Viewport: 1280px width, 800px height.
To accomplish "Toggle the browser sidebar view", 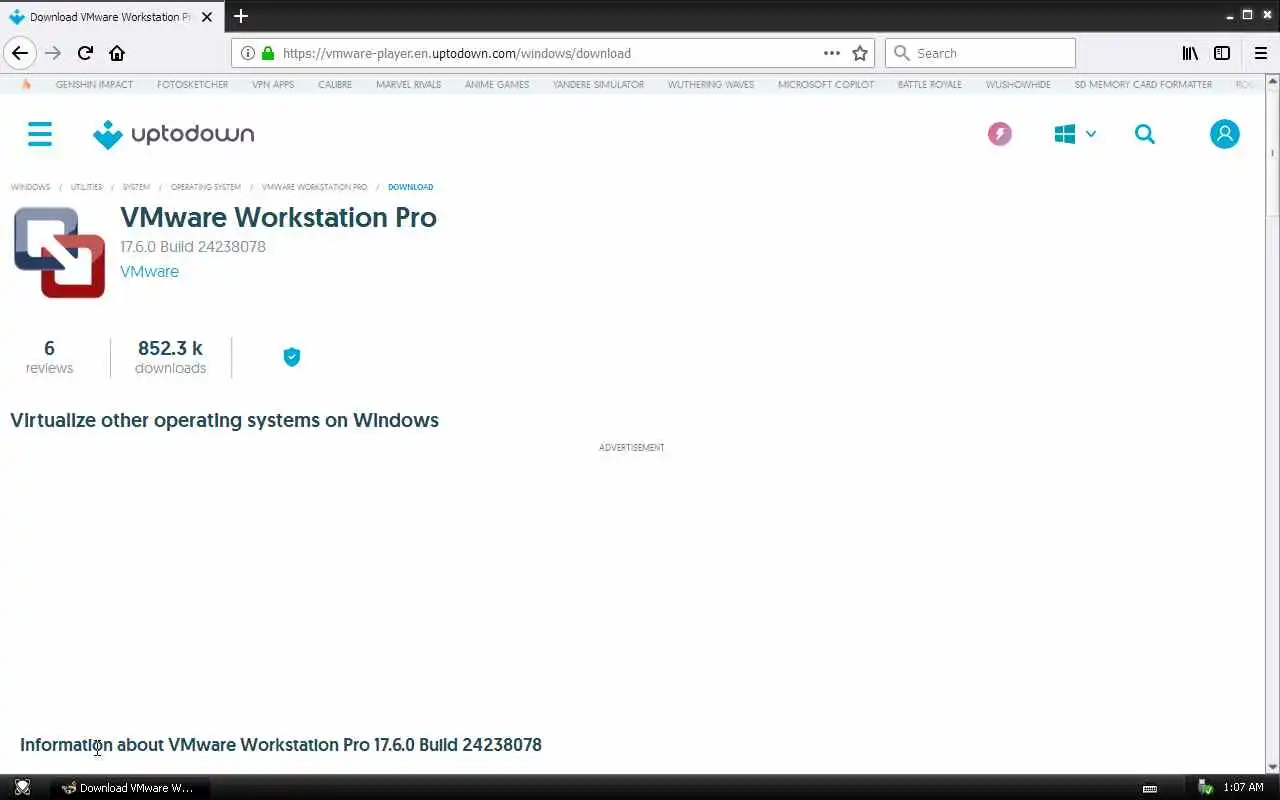I will pos(1222,53).
